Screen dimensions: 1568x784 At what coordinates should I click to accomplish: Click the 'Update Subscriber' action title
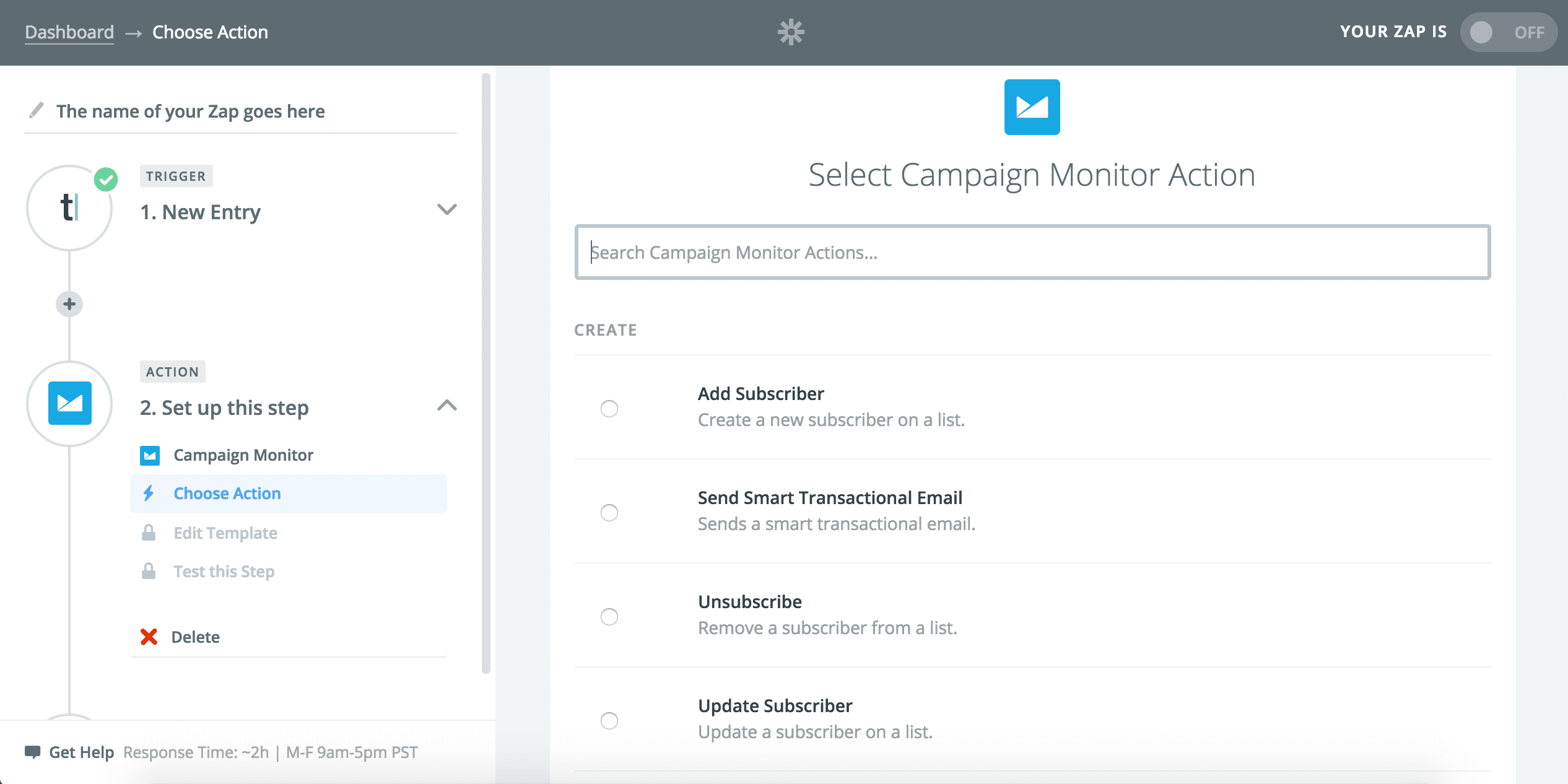point(775,706)
